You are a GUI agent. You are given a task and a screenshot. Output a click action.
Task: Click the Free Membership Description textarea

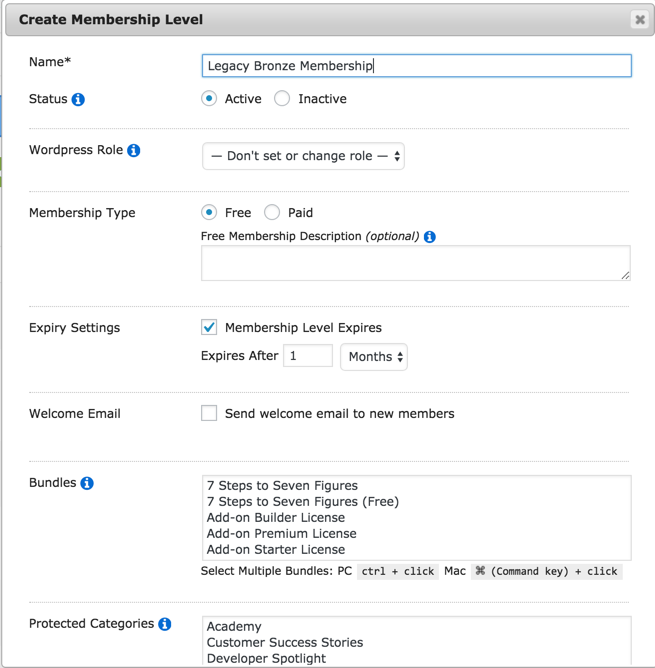coord(415,263)
